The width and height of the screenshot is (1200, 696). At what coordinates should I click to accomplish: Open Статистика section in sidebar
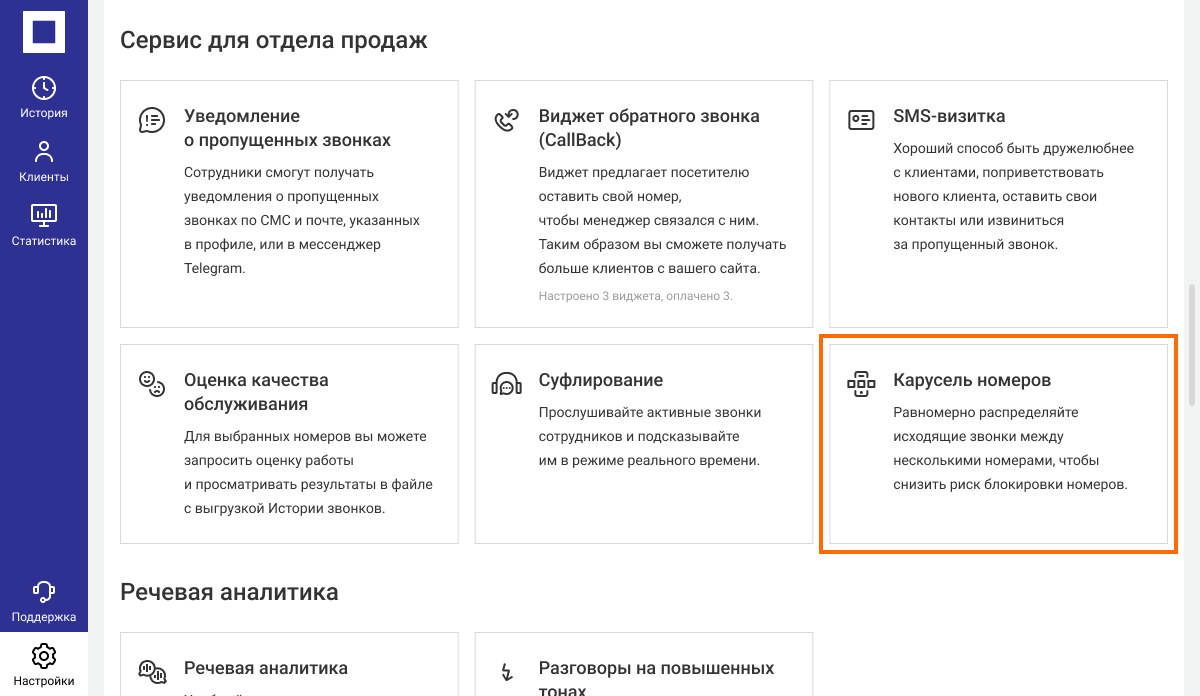[x=44, y=225]
